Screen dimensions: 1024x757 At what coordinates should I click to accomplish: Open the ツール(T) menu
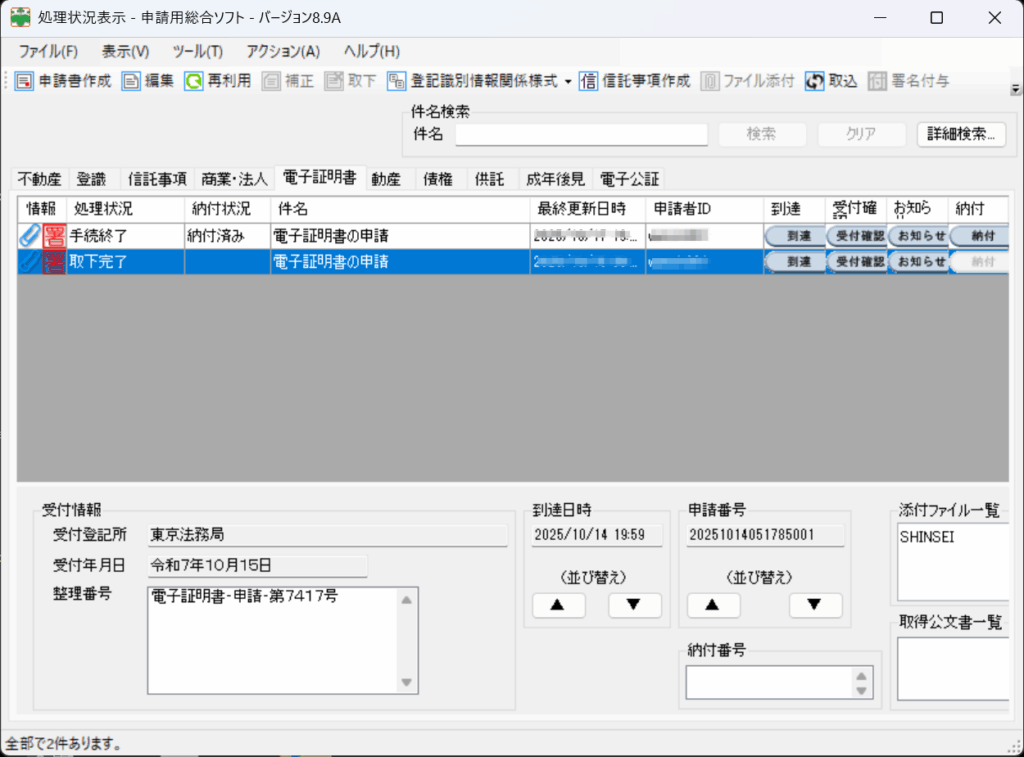(197, 51)
